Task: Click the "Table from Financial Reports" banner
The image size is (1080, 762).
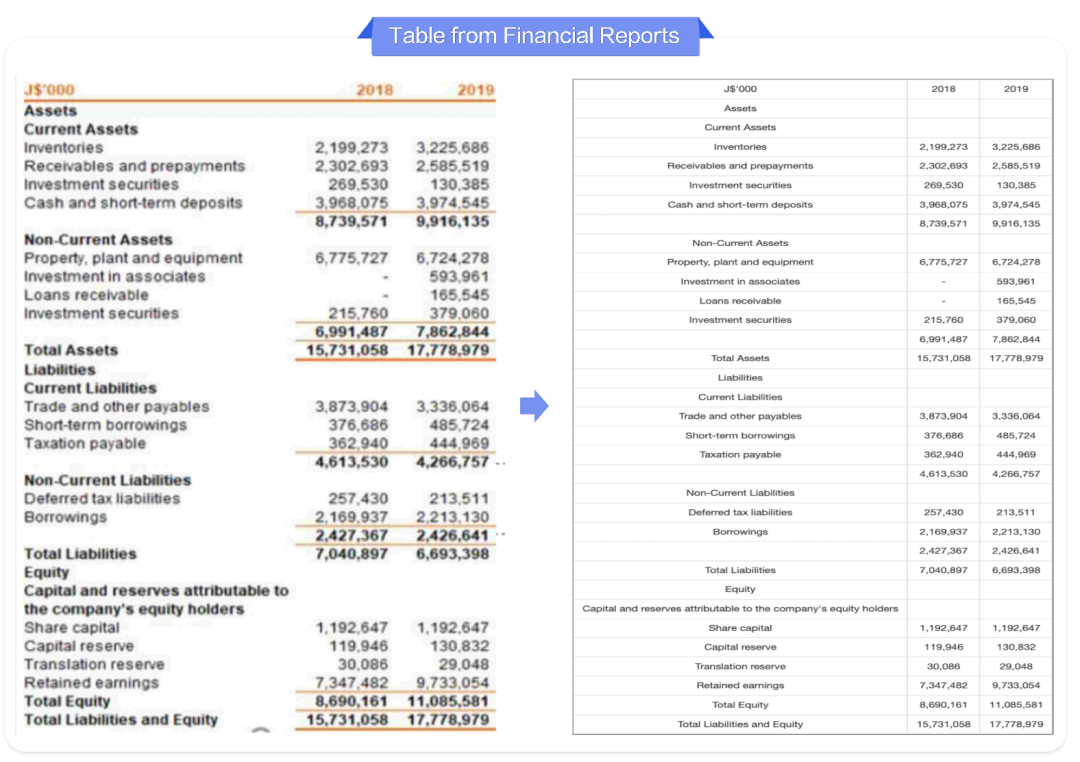Action: coord(534,37)
